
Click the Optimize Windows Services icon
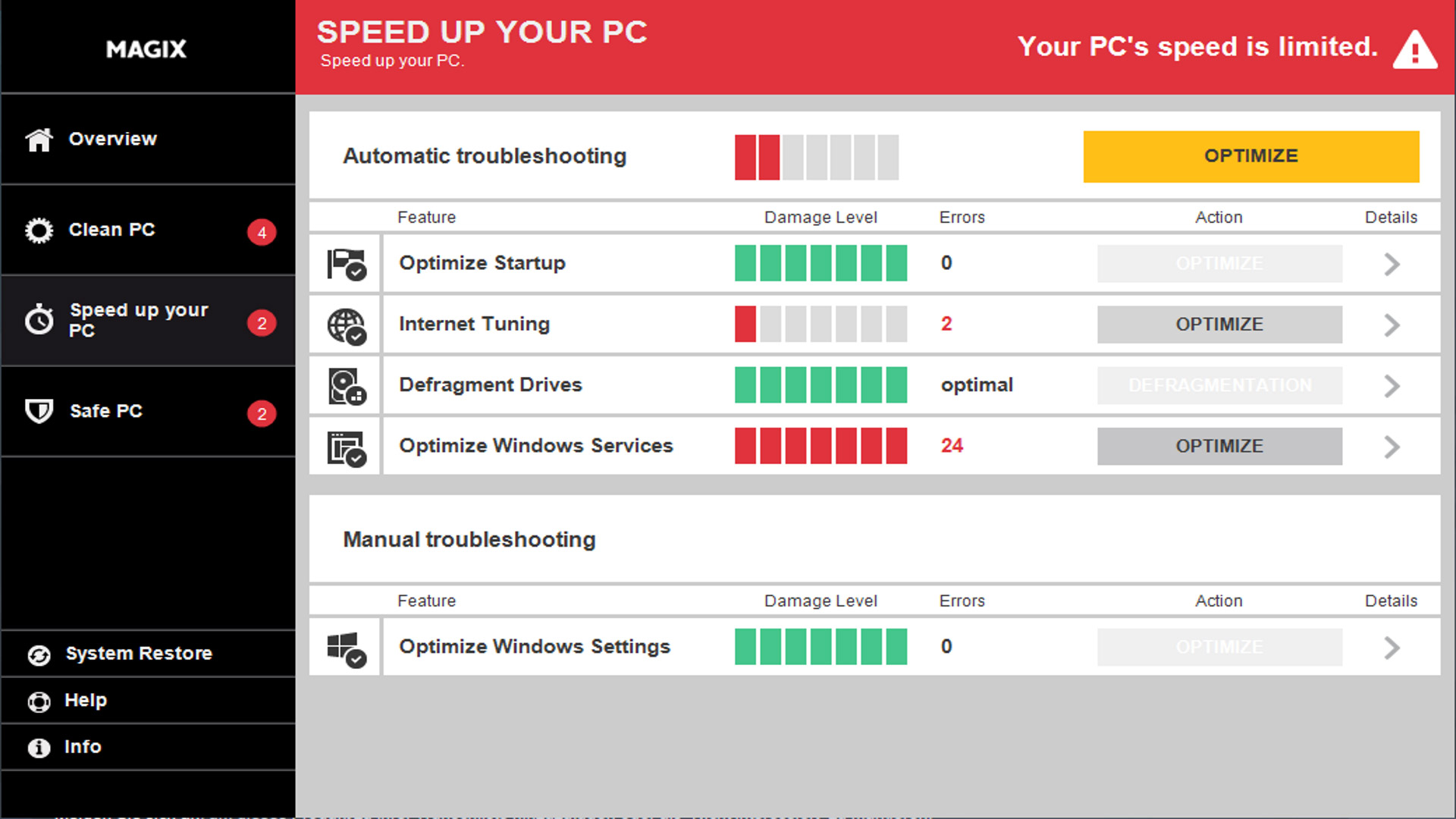tap(346, 445)
